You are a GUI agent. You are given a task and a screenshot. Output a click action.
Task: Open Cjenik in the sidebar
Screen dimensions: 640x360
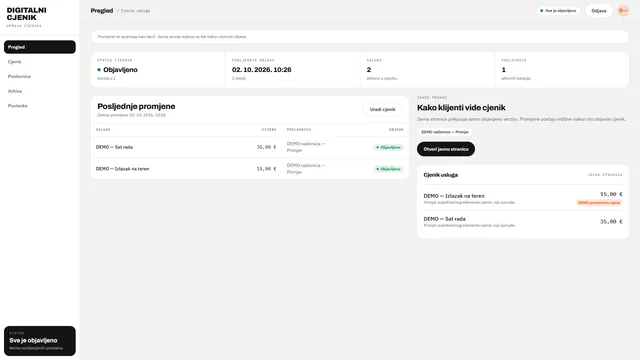40,62
